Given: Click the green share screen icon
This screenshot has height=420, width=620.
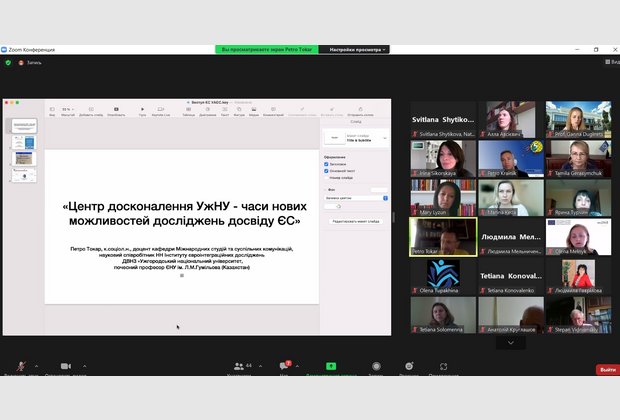Looking at the screenshot, I should pyautogui.click(x=330, y=367).
